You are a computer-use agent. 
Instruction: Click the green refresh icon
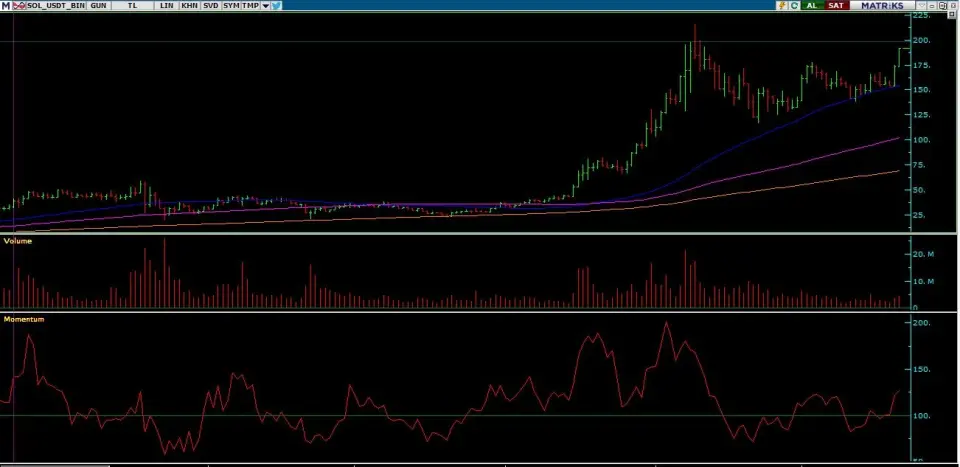(x=794, y=6)
